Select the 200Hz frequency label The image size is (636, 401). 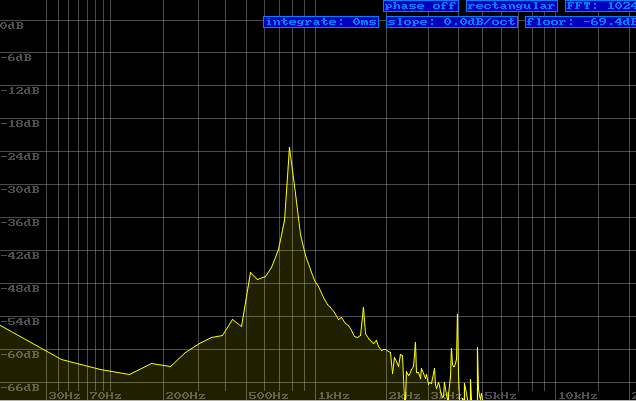click(185, 395)
